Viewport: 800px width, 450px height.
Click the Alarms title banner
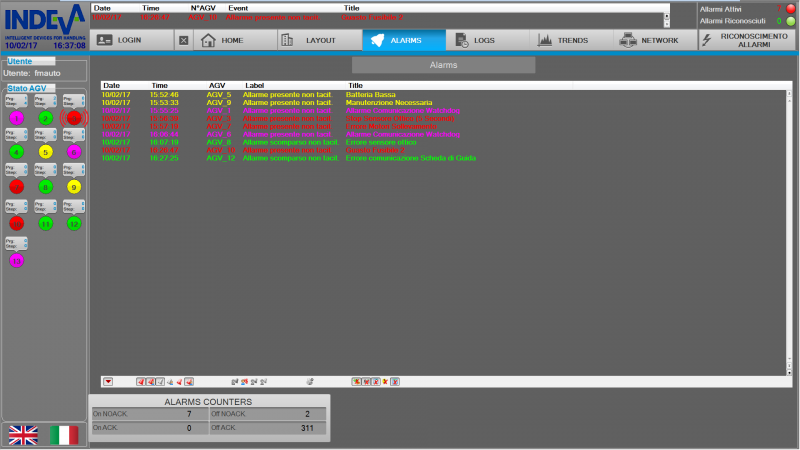pos(443,65)
